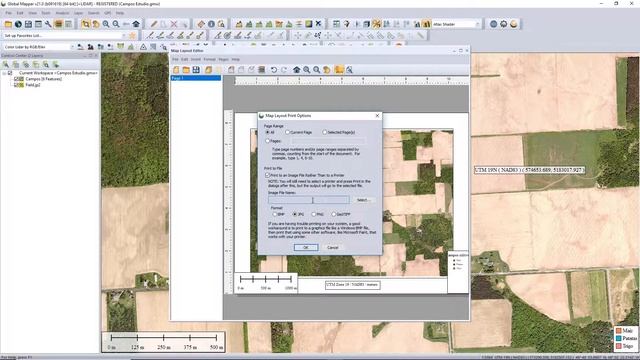The image size is (640, 360).
Task: Click the Pages range input field
Action: click(328, 141)
